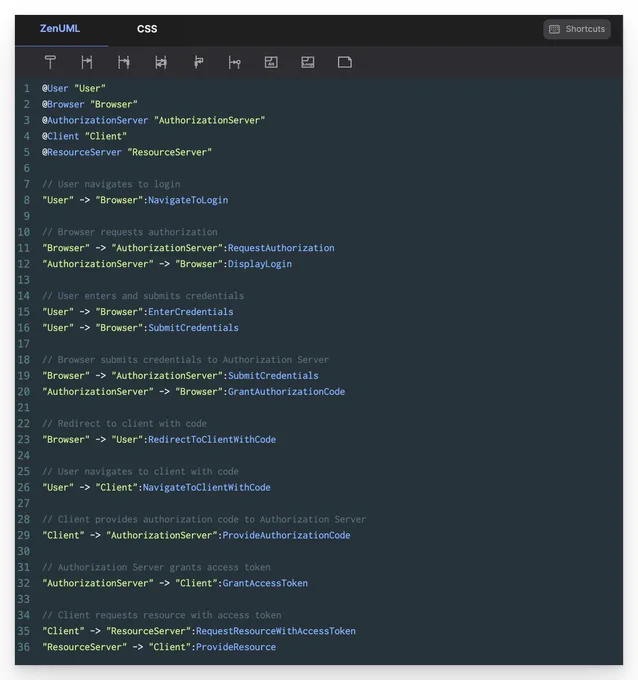Click the EnterCredentials message text

pyautogui.click(x=191, y=312)
